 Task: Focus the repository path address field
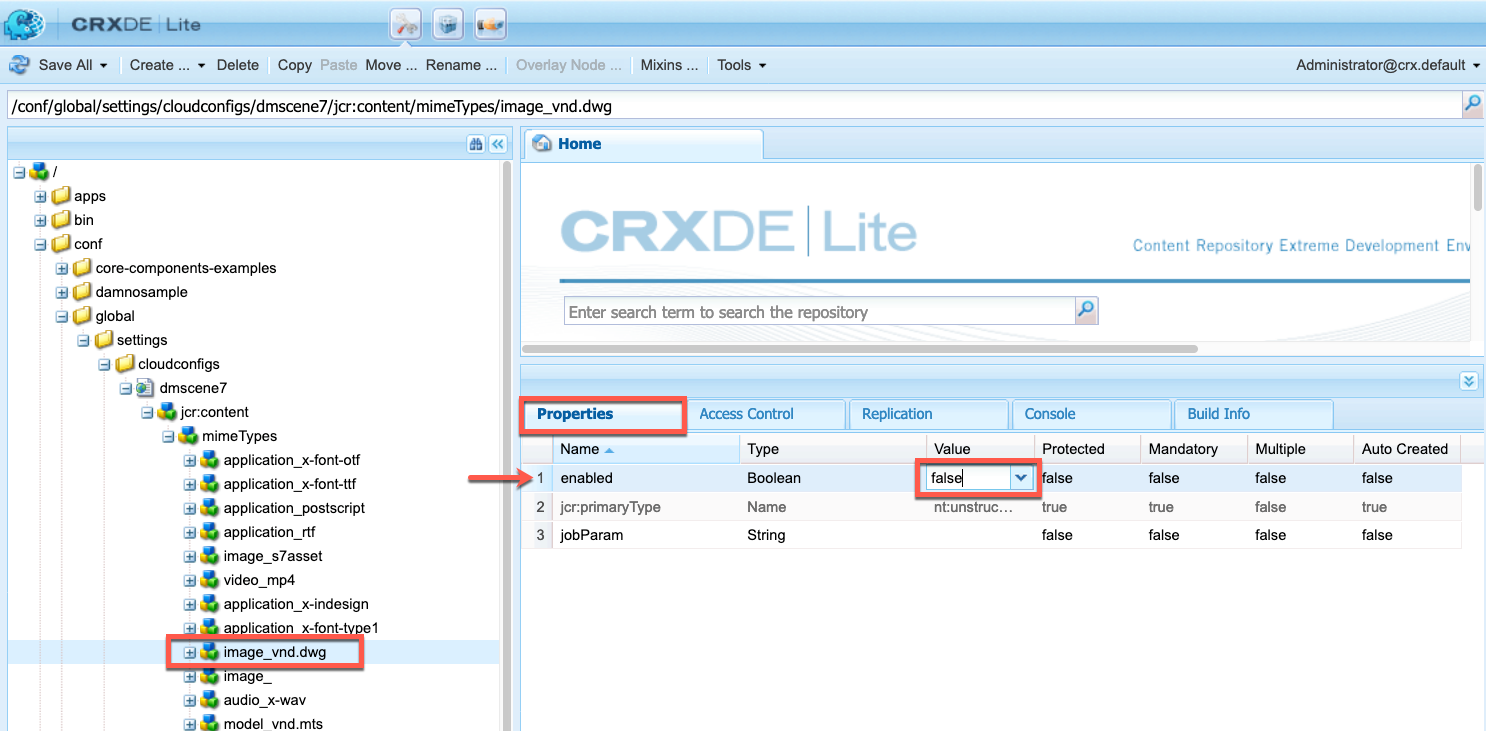734,104
